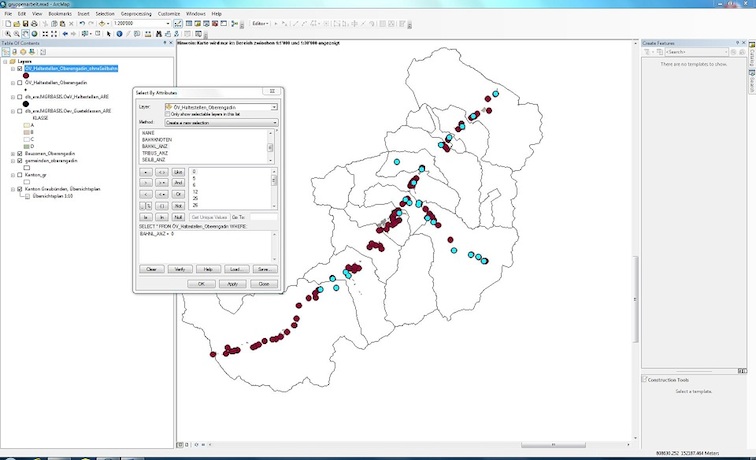756x460 pixels.
Task: Click the Apply button in the dialog
Action: 231,283
